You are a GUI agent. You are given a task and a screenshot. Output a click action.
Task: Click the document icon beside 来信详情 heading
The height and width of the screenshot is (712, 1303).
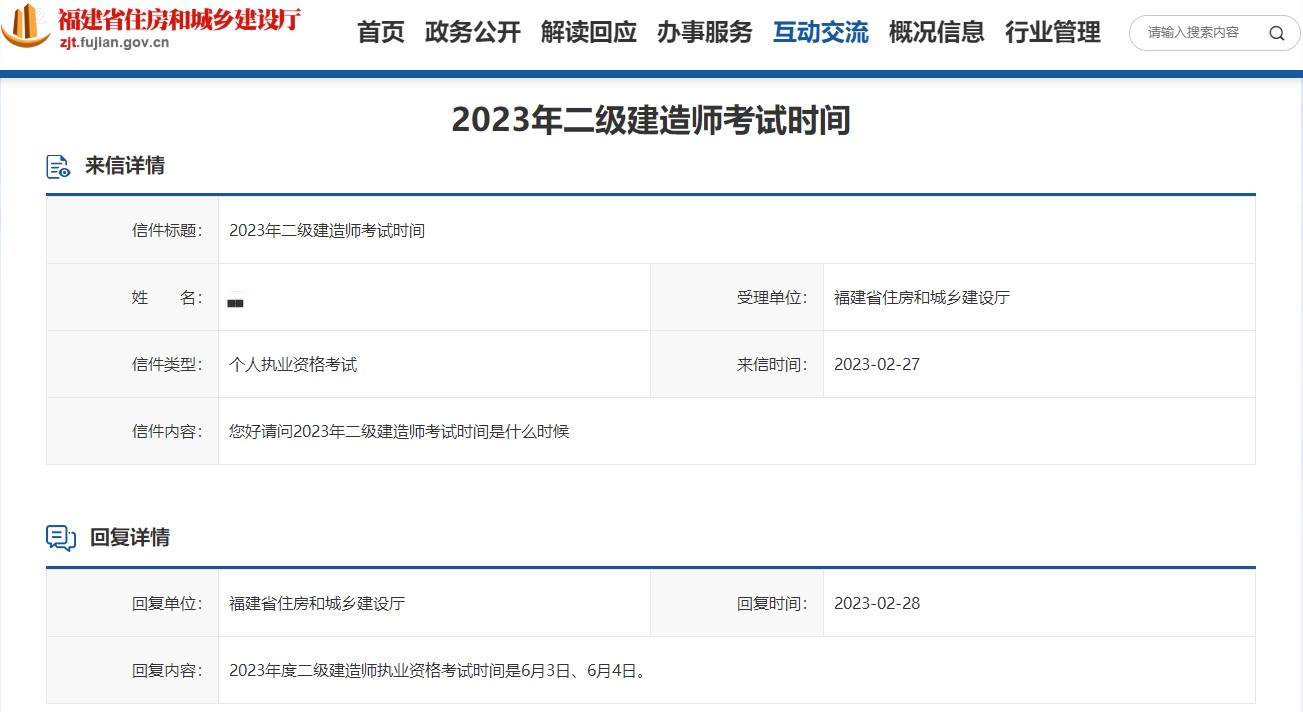click(57, 166)
